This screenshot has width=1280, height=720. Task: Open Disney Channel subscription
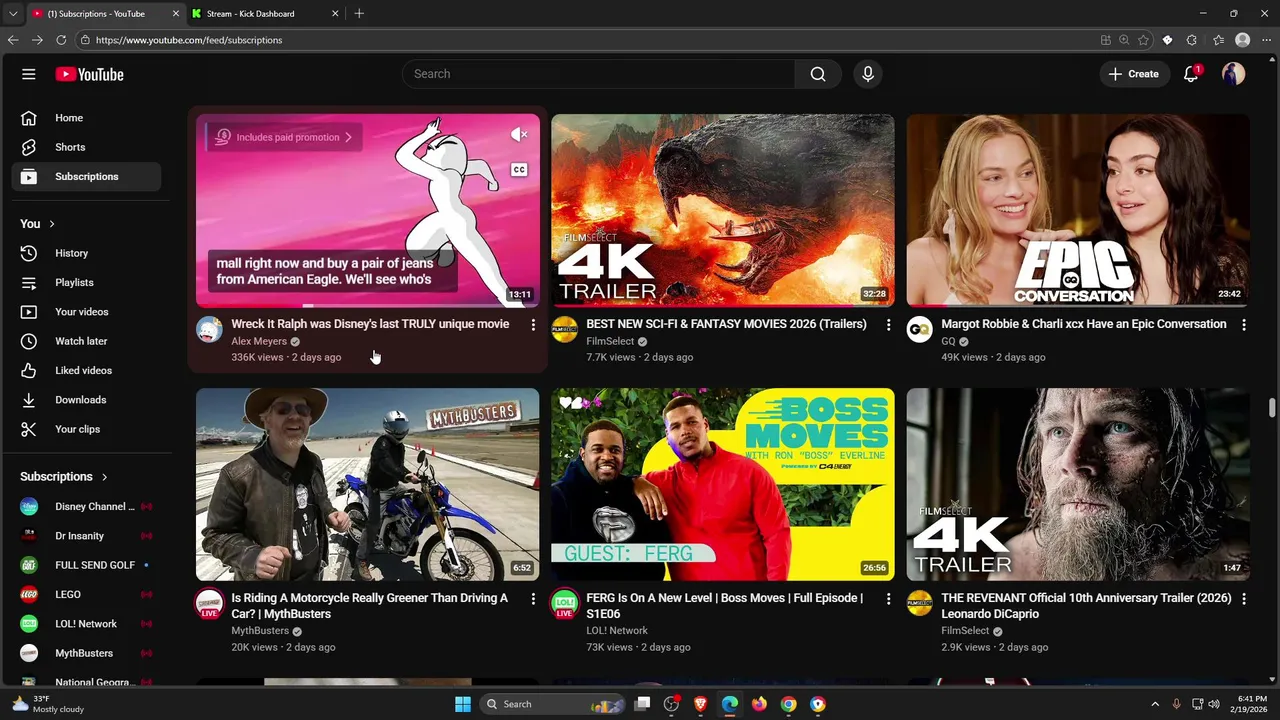86,507
